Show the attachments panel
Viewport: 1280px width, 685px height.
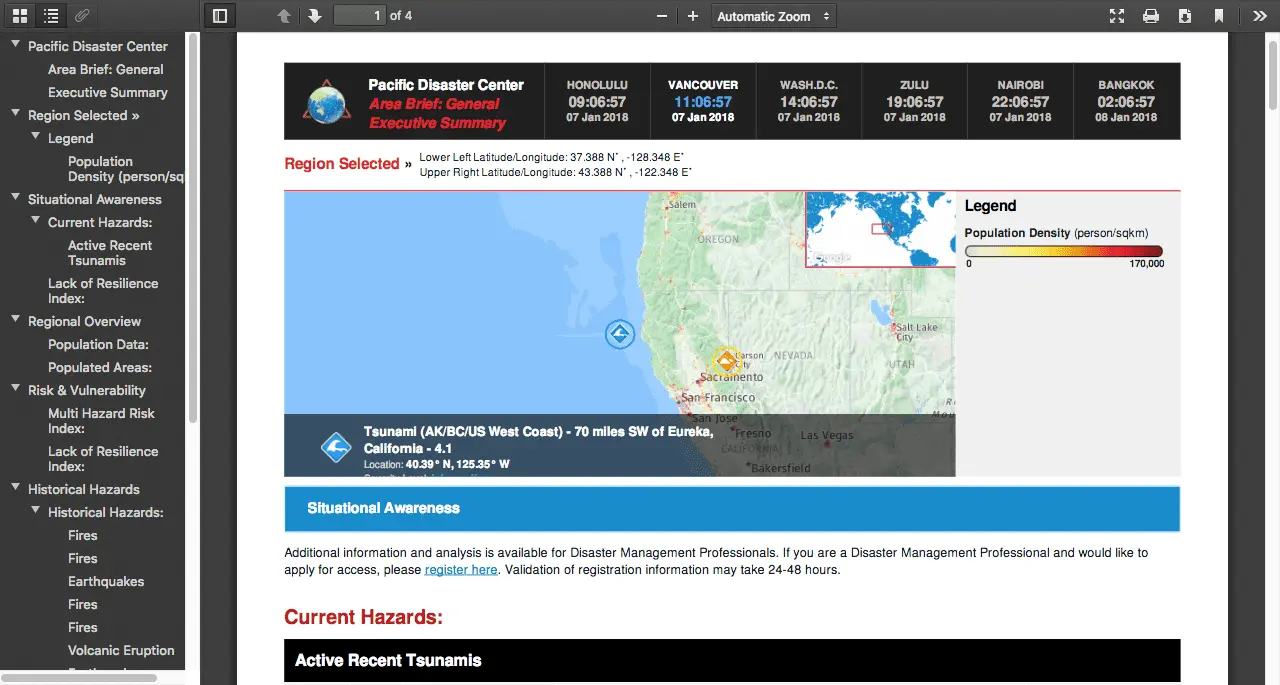click(x=82, y=16)
